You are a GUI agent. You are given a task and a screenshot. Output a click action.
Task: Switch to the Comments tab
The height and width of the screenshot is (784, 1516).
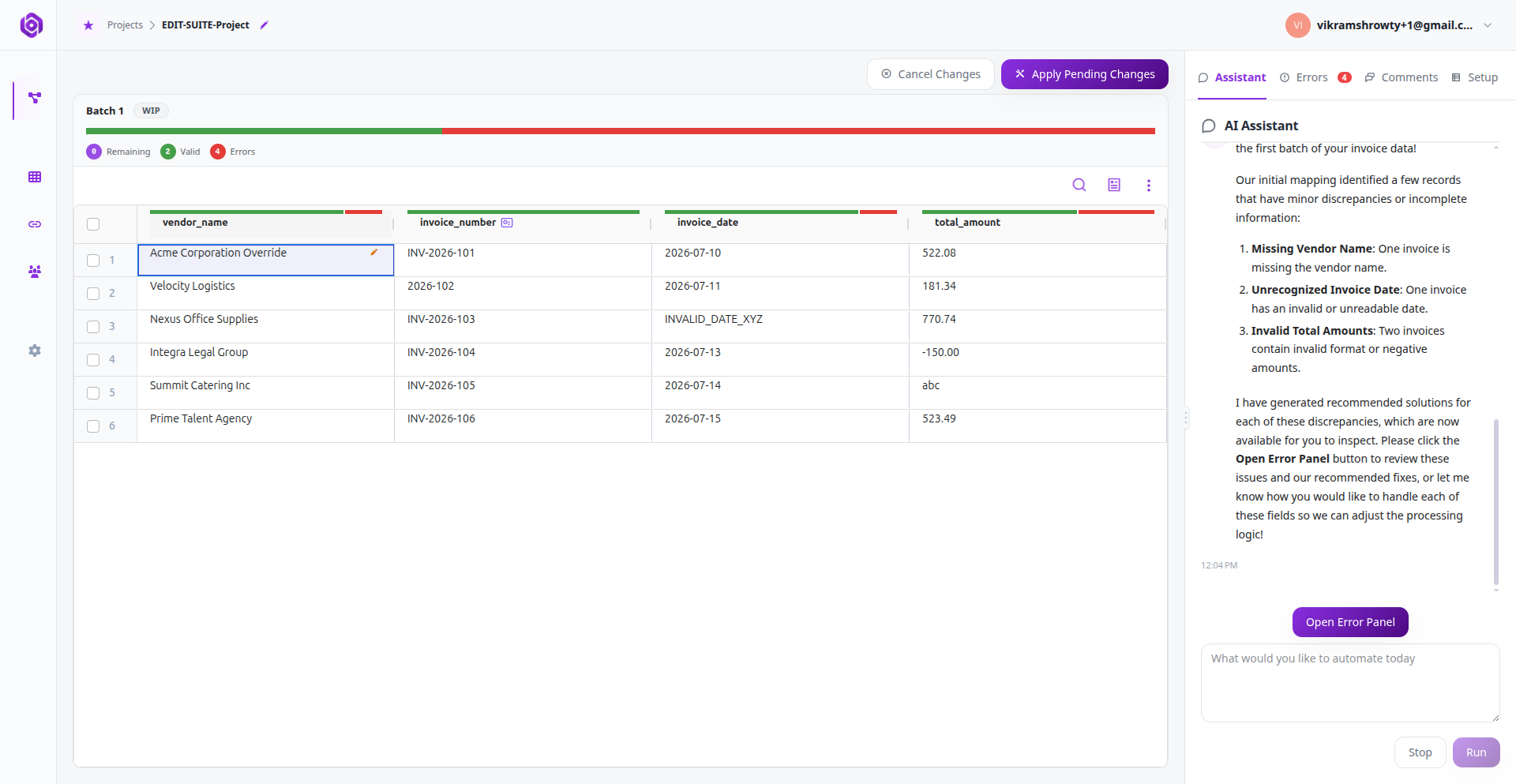[1402, 77]
